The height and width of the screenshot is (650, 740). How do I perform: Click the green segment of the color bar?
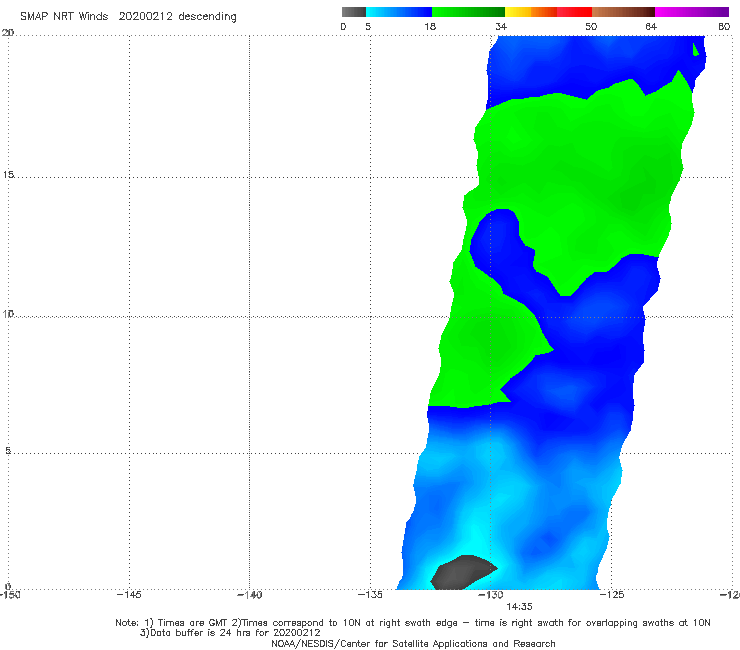[x=468, y=12]
